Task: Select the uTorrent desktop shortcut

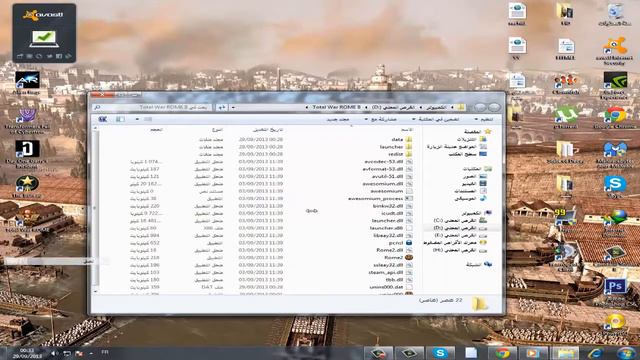Action: 565,118
